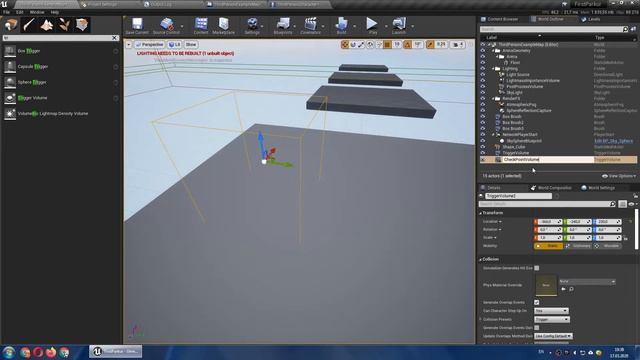The image size is (640, 360).
Task: Toggle world/local coordinate system icon
Action: [x=370, y=44]
